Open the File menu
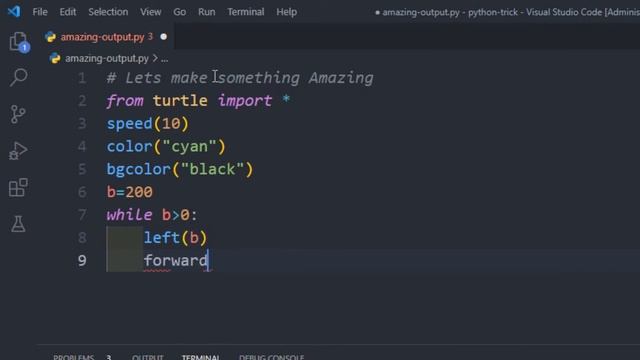640x360 pixels. 40,12
